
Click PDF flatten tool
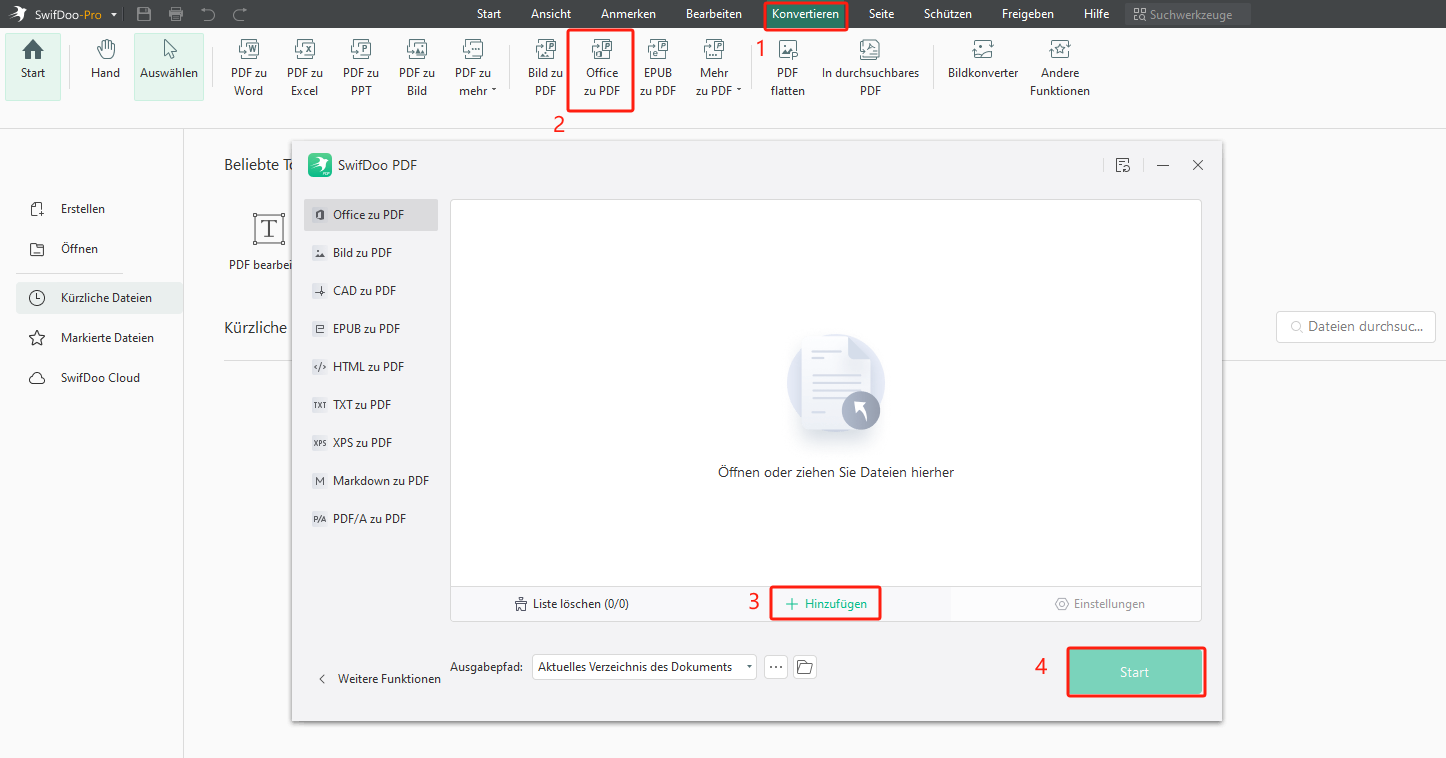click(788, 68)
